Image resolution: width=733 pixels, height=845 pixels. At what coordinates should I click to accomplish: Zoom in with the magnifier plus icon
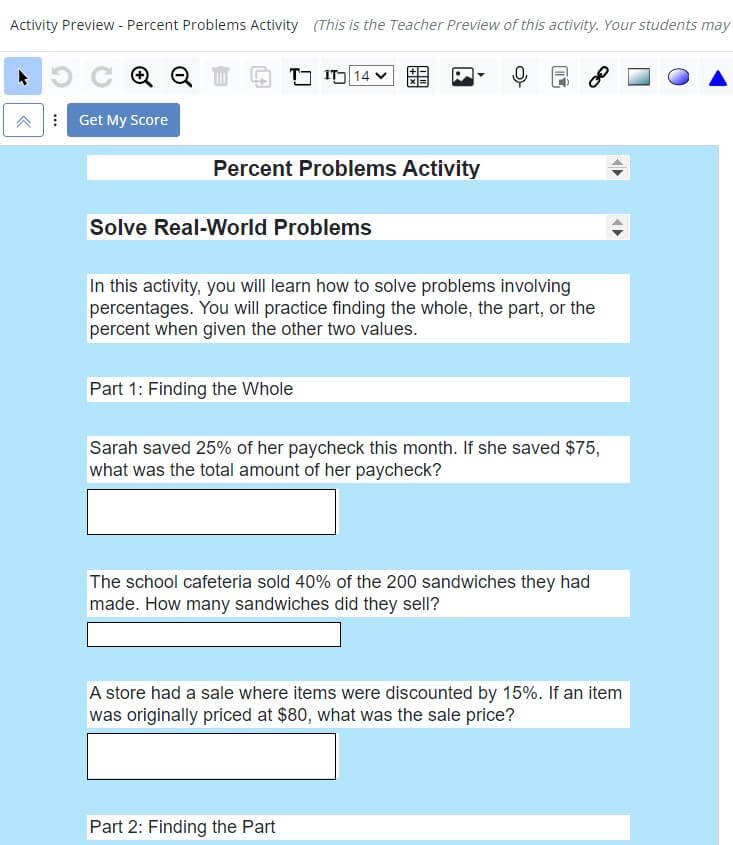(x=141, y=76)
